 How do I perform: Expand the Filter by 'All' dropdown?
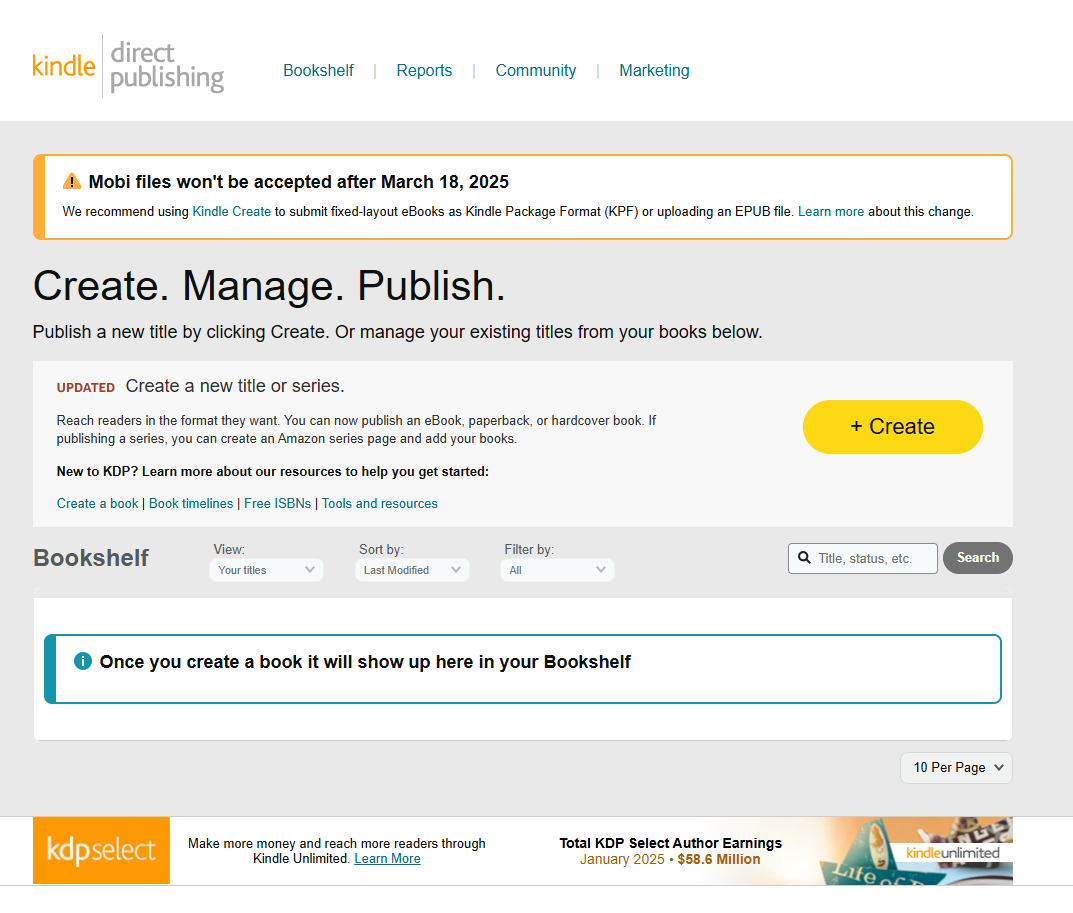tap(557, 570)
